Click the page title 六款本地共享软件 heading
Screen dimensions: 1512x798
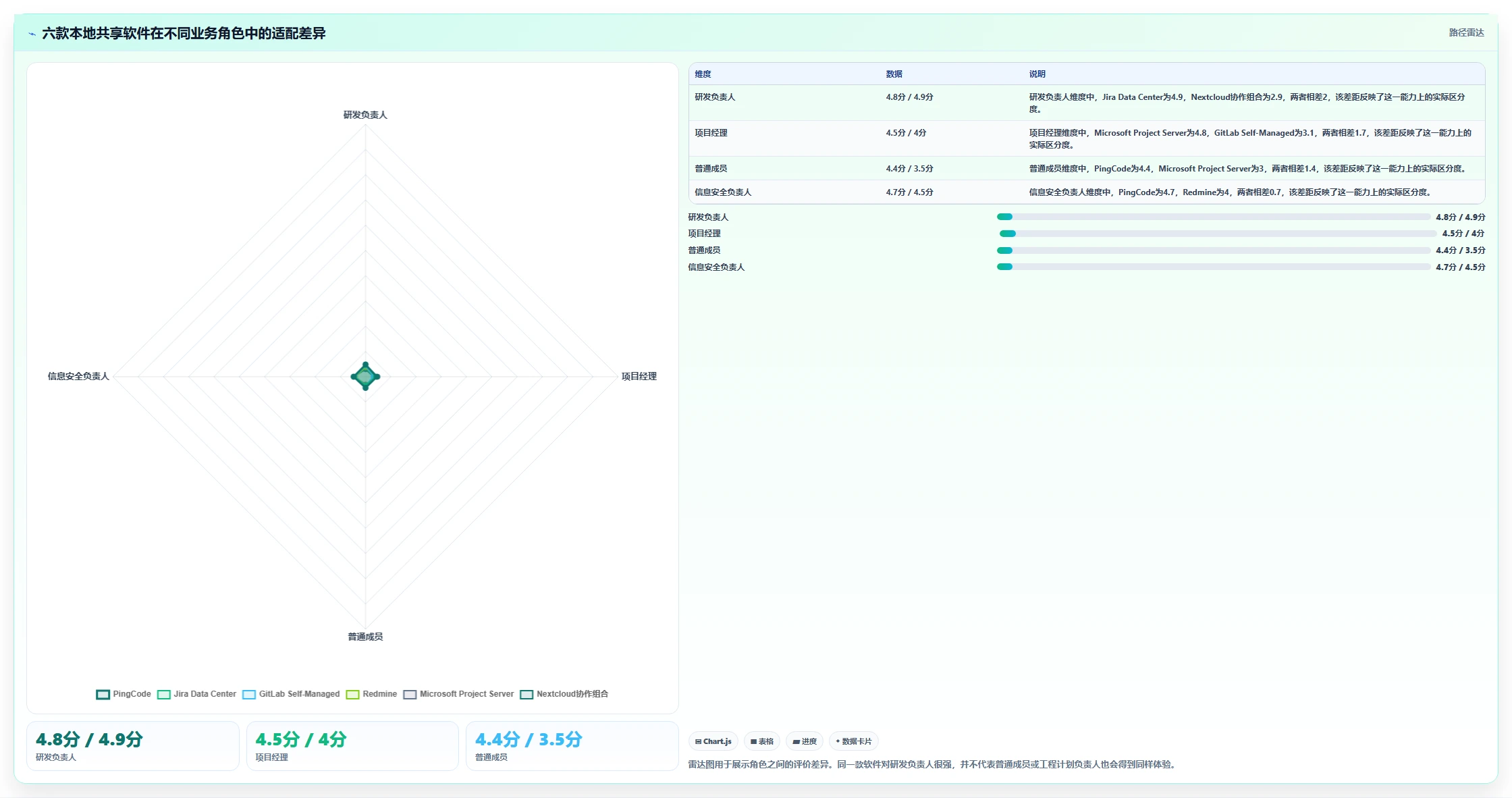pos(184,33)
